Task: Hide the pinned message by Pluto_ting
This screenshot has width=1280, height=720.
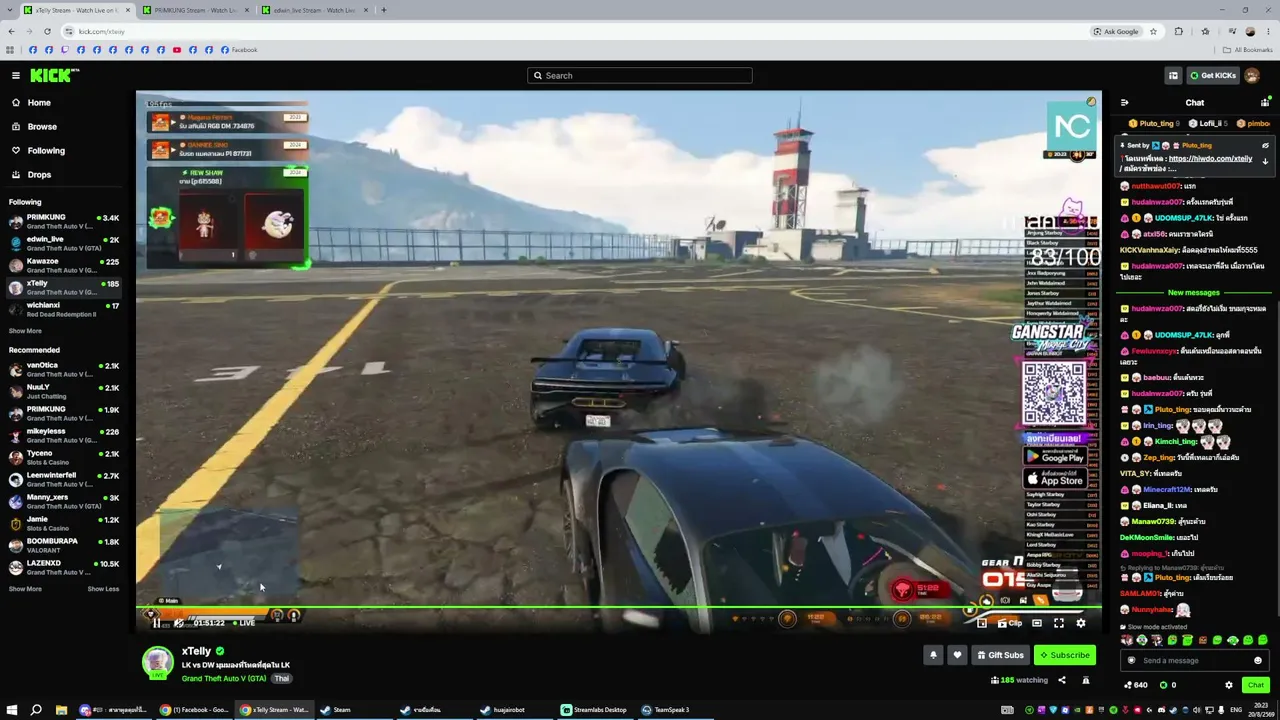Action: 1265,145
